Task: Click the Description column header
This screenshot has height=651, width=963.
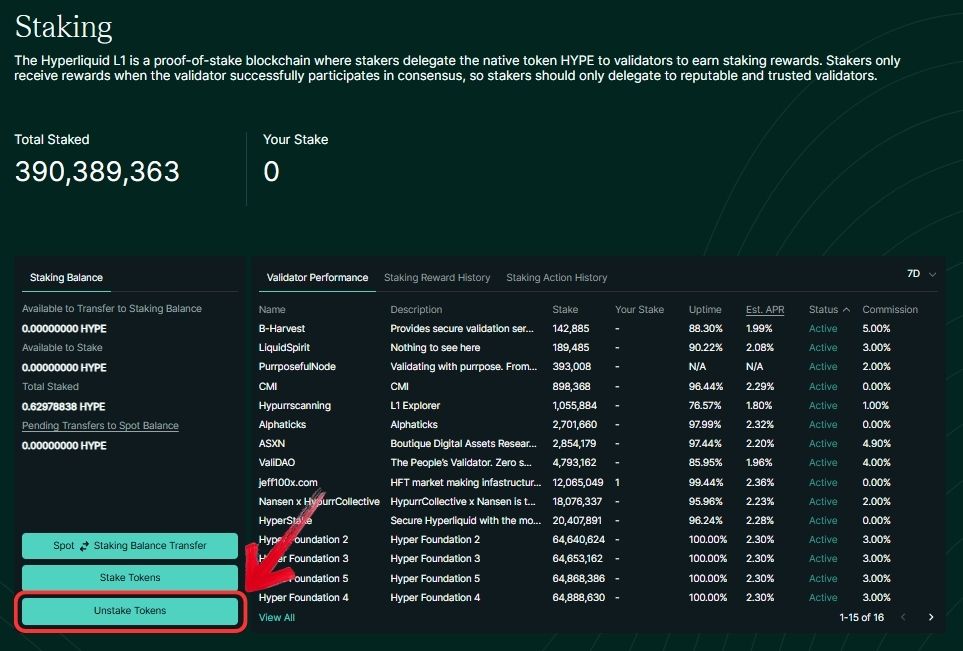Action: pyautogui.click(x=416, y=310)
